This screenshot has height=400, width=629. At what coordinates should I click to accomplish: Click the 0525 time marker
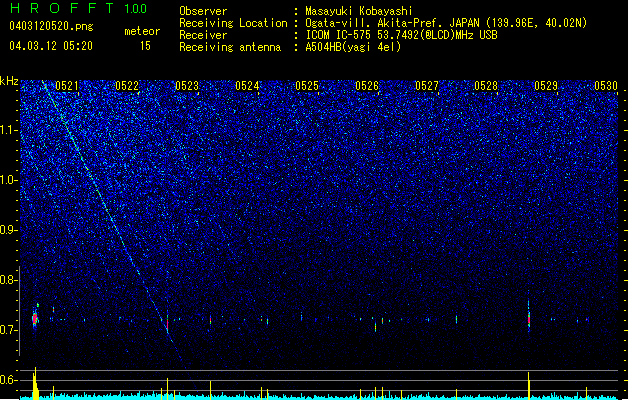click(307, 86)
